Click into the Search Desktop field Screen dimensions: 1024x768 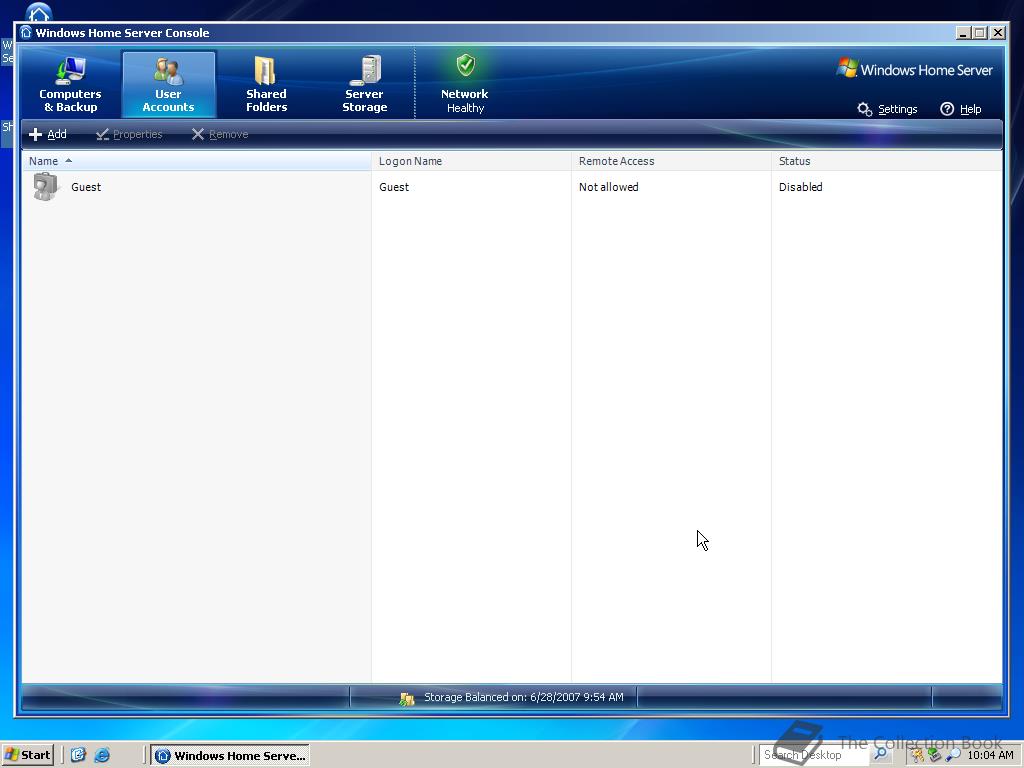tap(813, 755)
